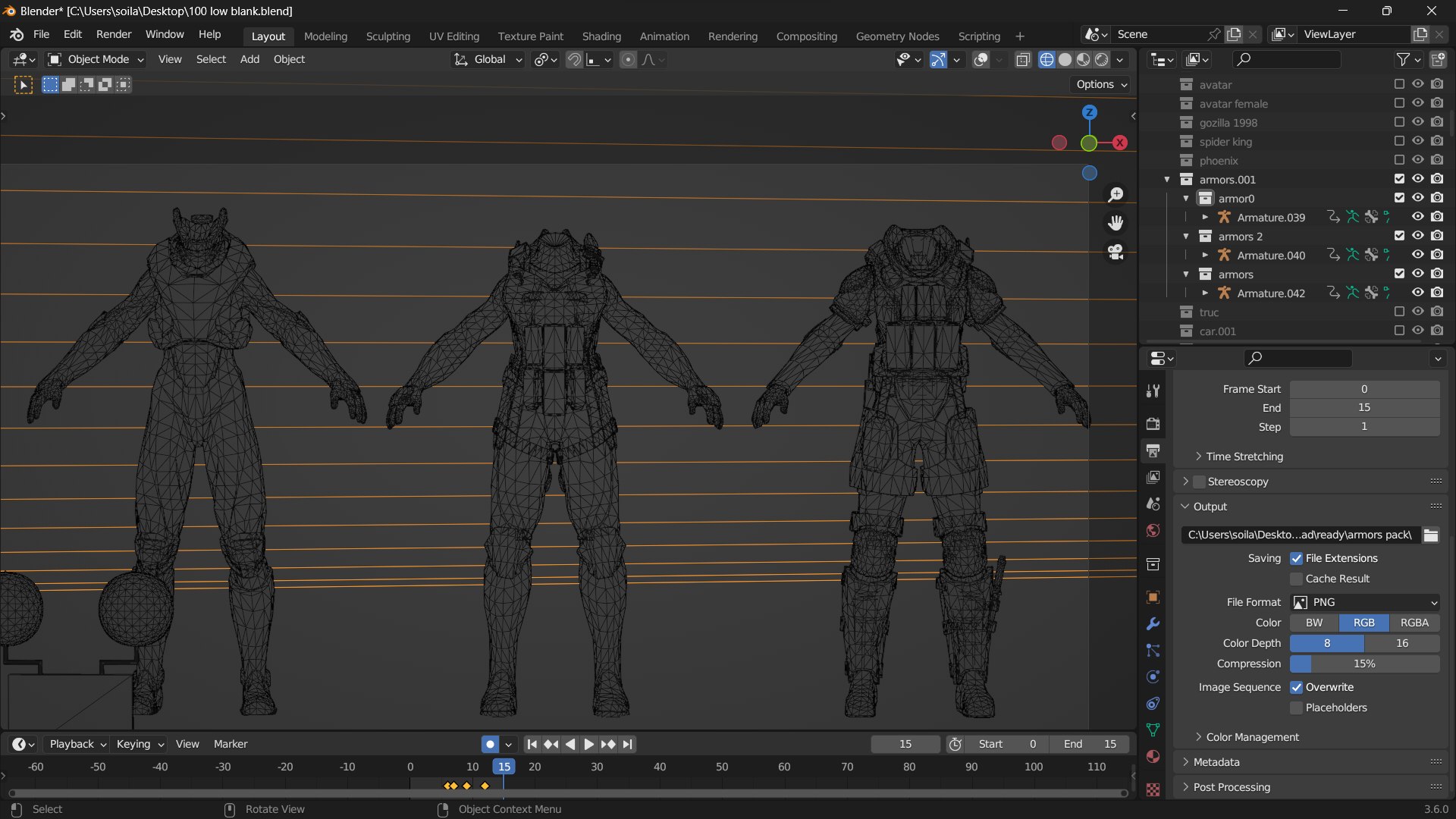
Task: Open the Modifiers wrench tab
Action: [1153, 623]
